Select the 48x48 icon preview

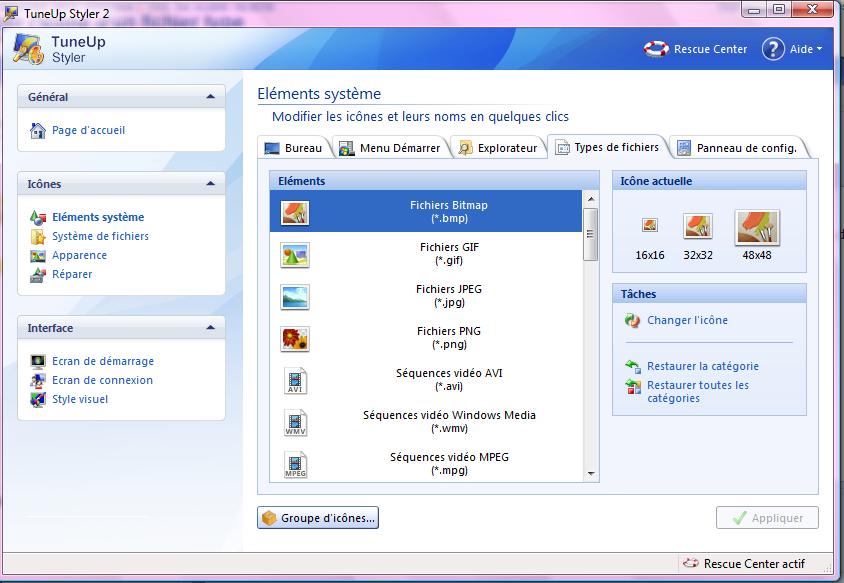[x=757, y=228]
